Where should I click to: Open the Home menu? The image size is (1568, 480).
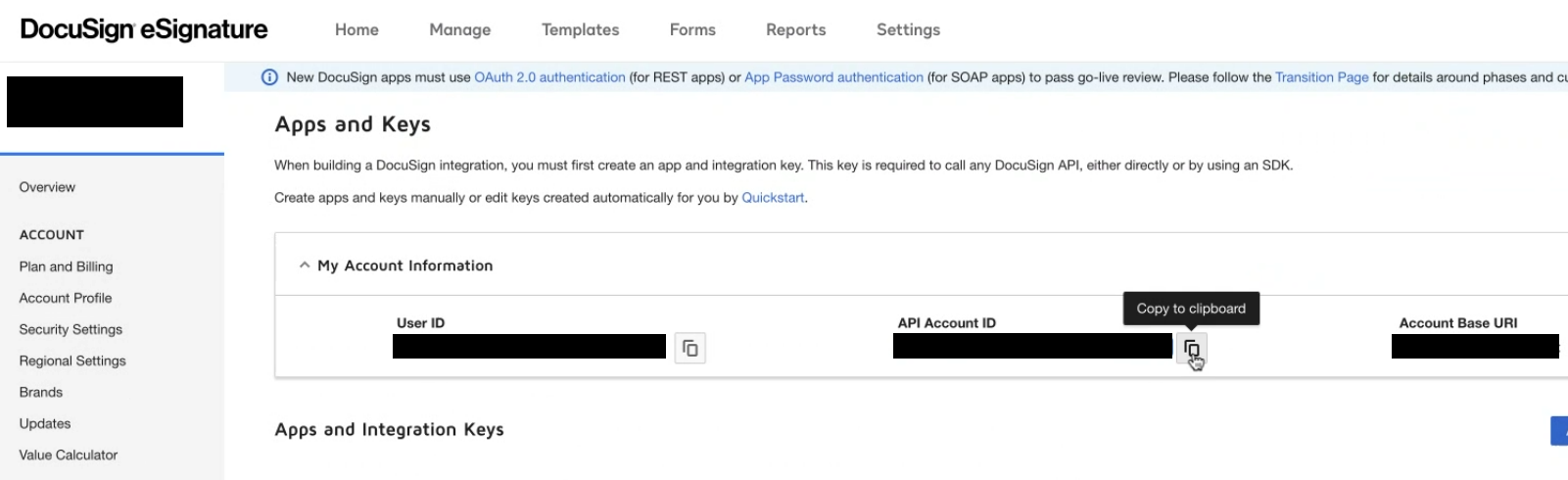point(356,30)
